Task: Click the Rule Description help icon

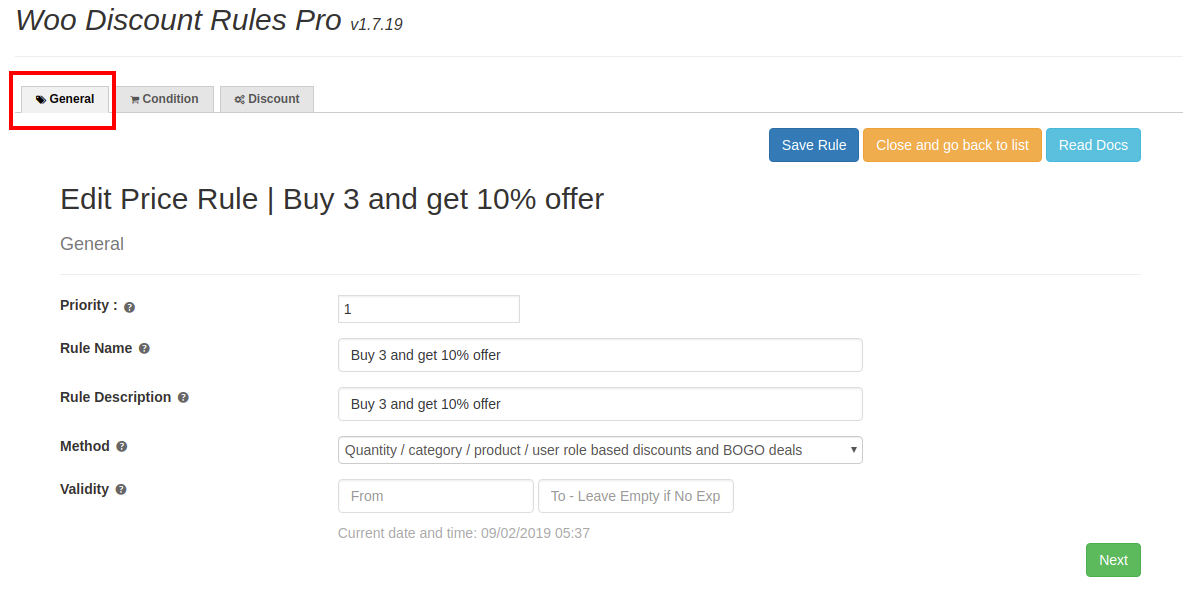Action: point(183,398)
